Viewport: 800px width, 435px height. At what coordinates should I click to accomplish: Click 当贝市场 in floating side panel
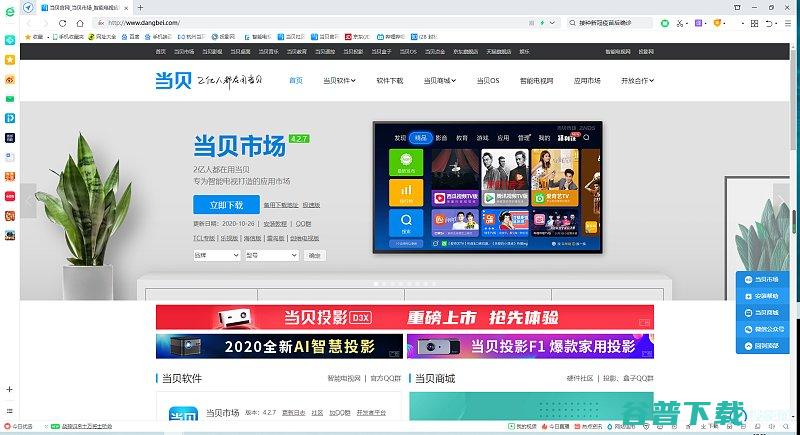pyautogui.click(x=762, y=279)
